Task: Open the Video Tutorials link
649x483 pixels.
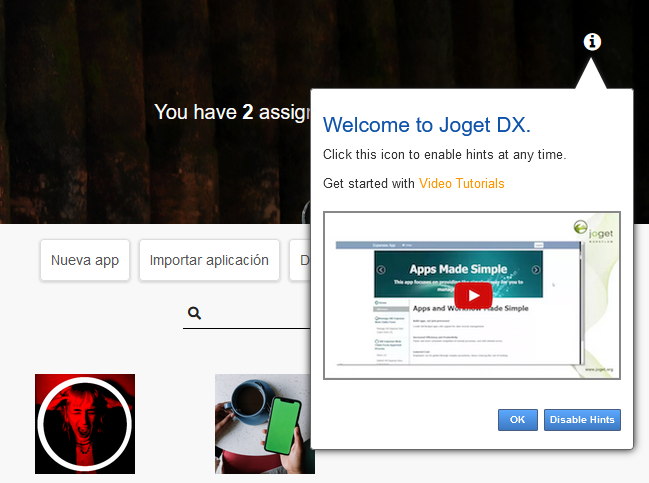Action: click(462, 183)
